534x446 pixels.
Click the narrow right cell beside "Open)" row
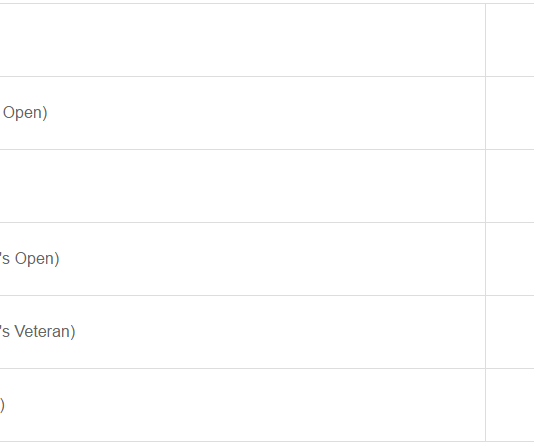click(x=510, y=113)
